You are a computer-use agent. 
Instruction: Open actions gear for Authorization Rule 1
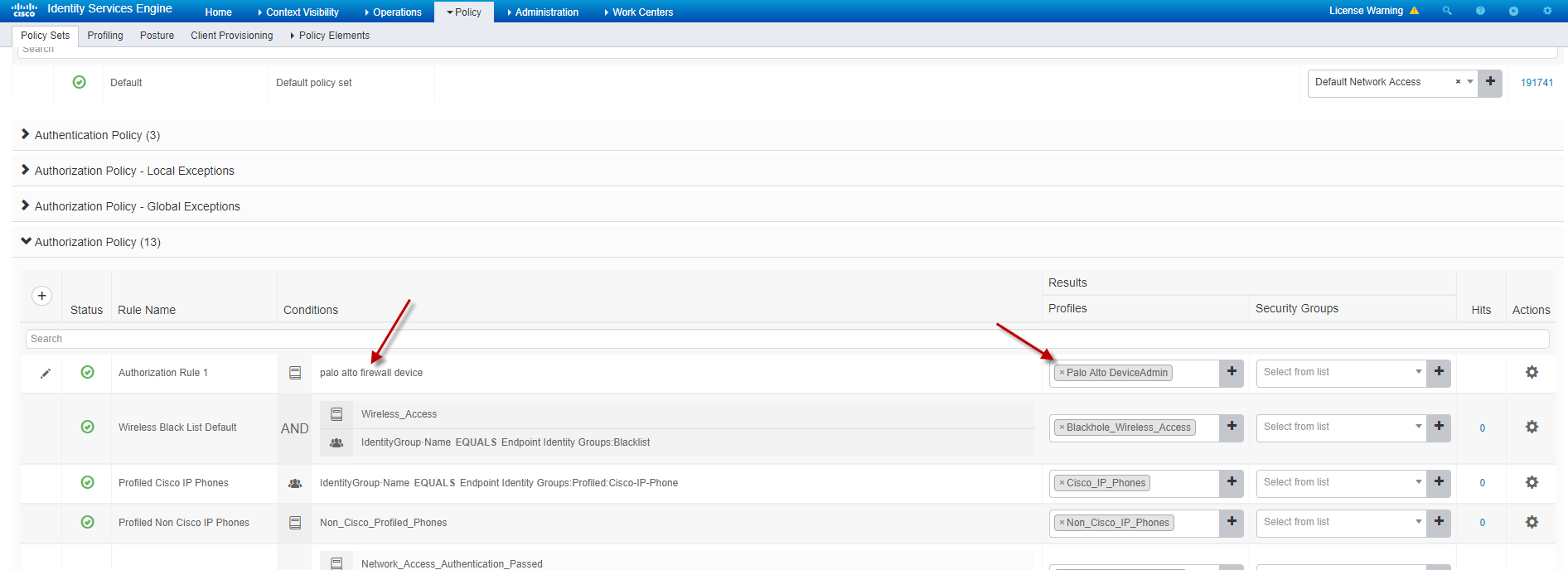pyautogui.click(x=1532, y=372)
